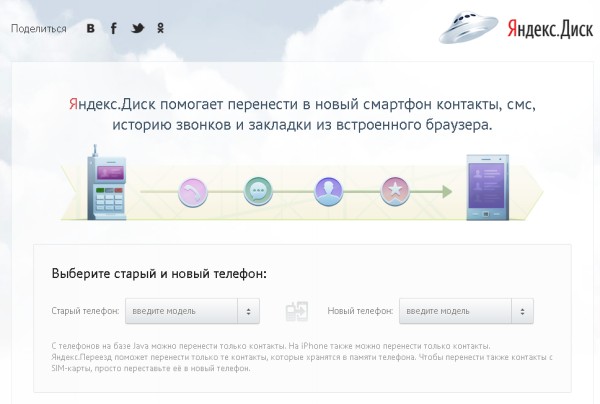The height and width of the screenshot is (404, 600).
Task: Click the heading Выберите старый и новый телефон
Action: 159,274
